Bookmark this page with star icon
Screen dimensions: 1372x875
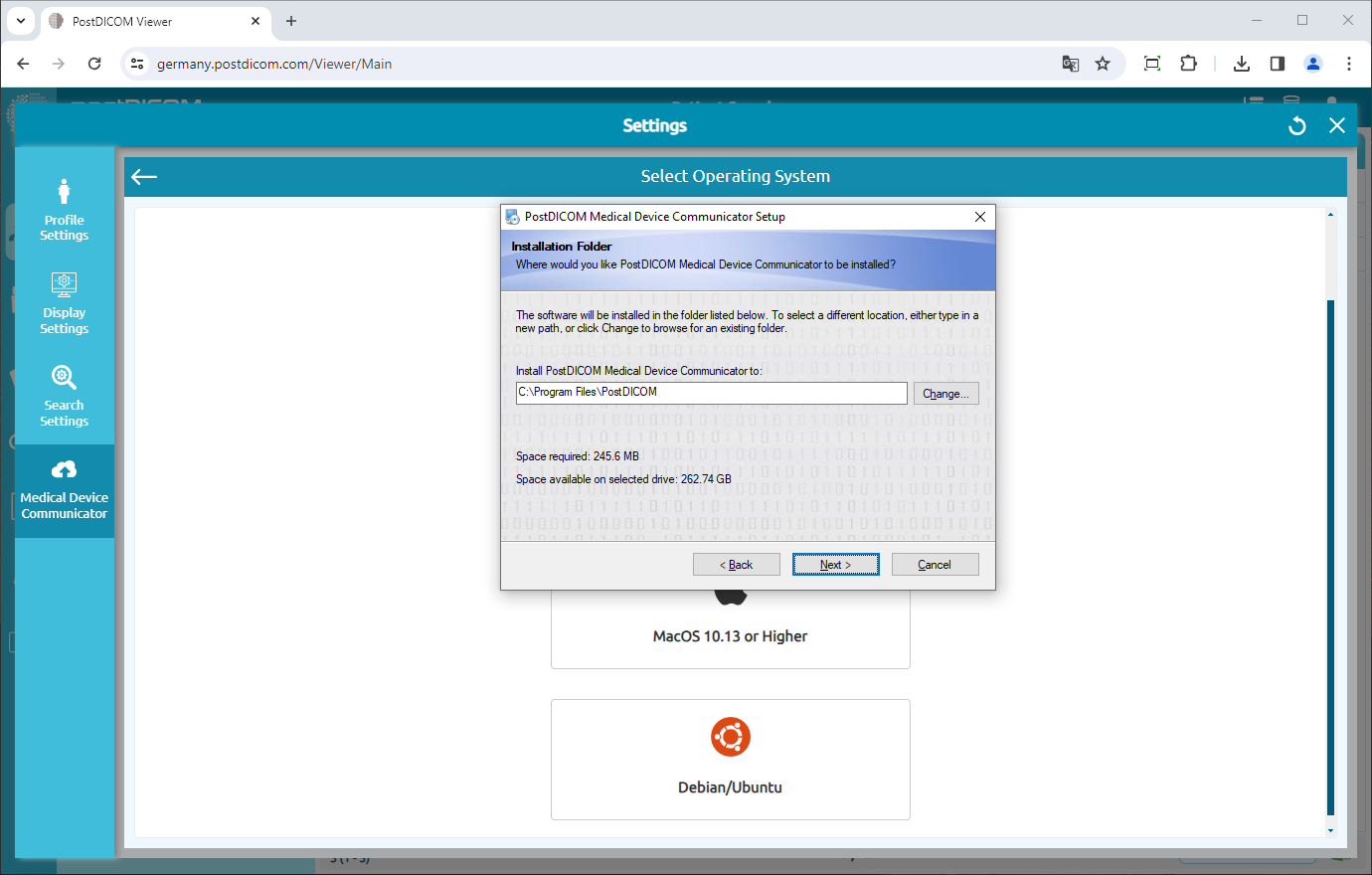[x=1103, y=64]
